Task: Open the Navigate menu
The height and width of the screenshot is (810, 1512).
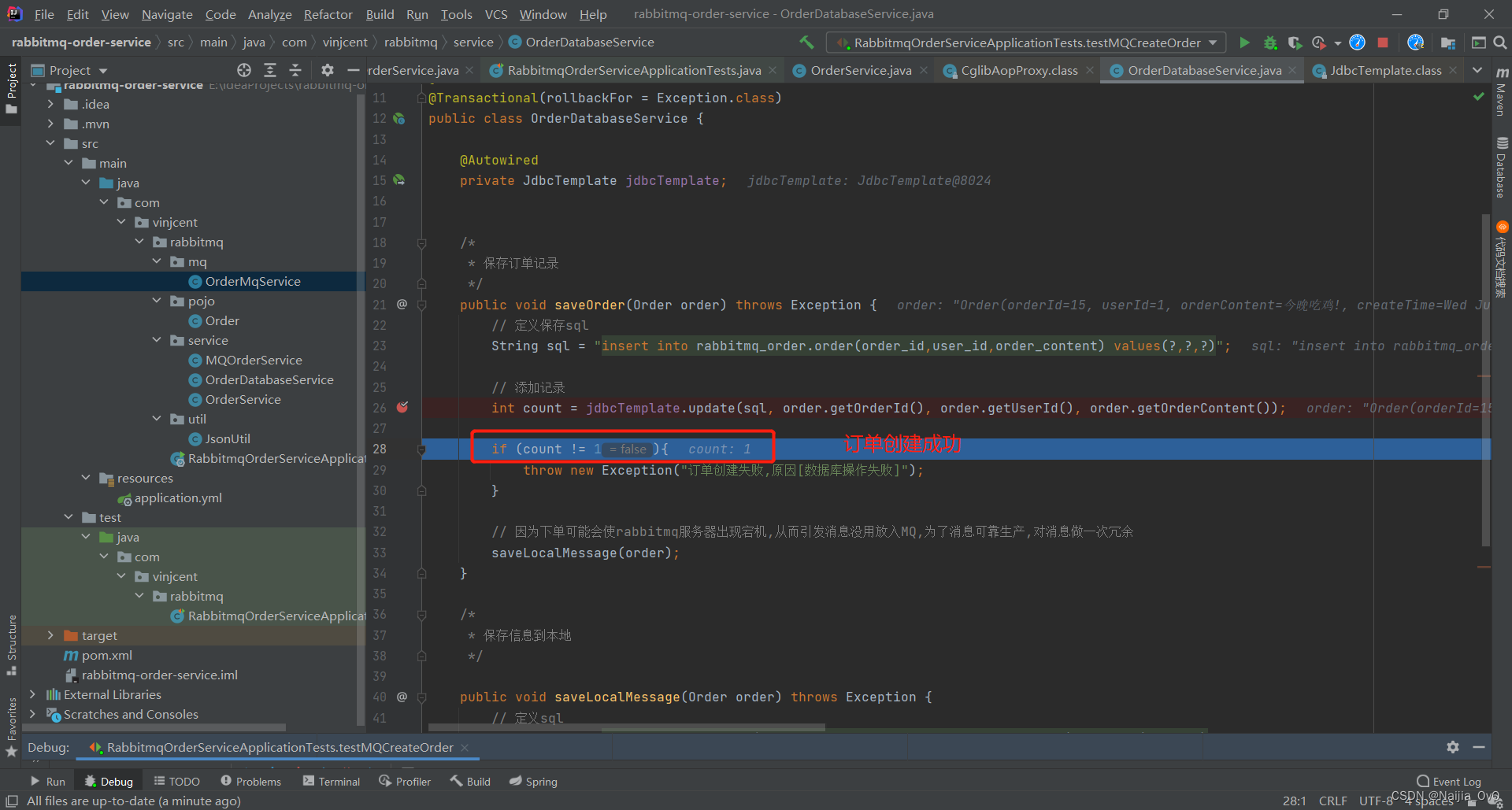Action: click(167, 14)
